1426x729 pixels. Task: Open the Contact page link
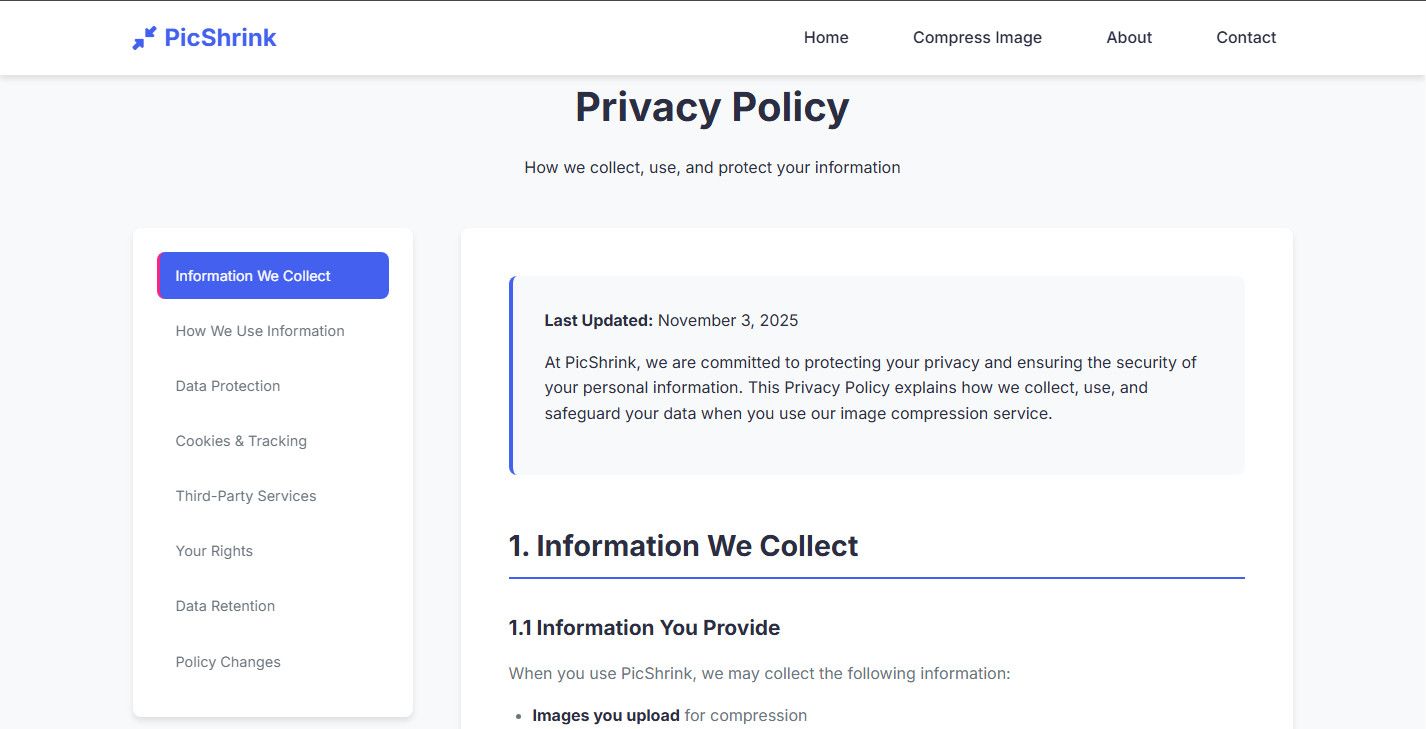[x=1246, y=38]
